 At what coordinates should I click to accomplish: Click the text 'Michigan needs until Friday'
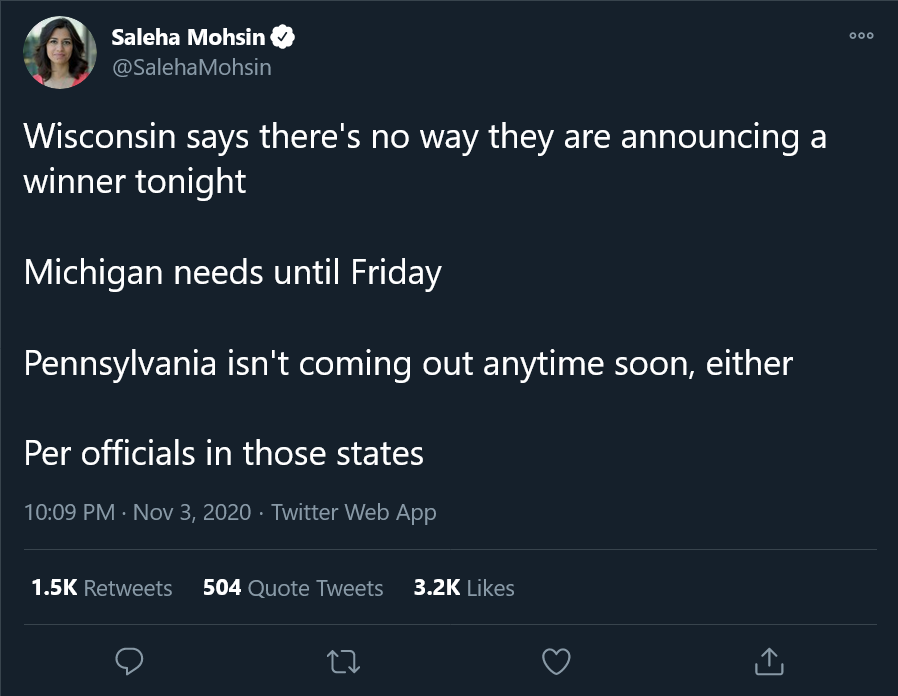pos(232,272)
